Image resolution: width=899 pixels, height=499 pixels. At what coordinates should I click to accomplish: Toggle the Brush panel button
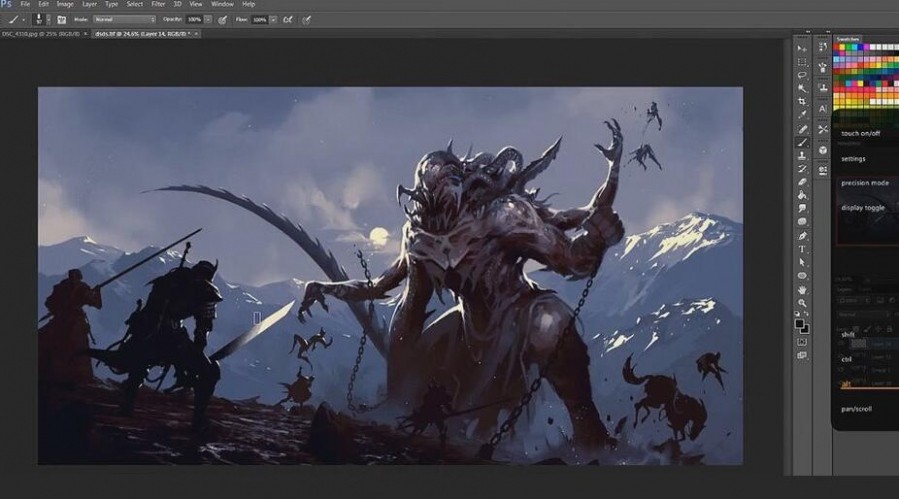coord(61,20)
